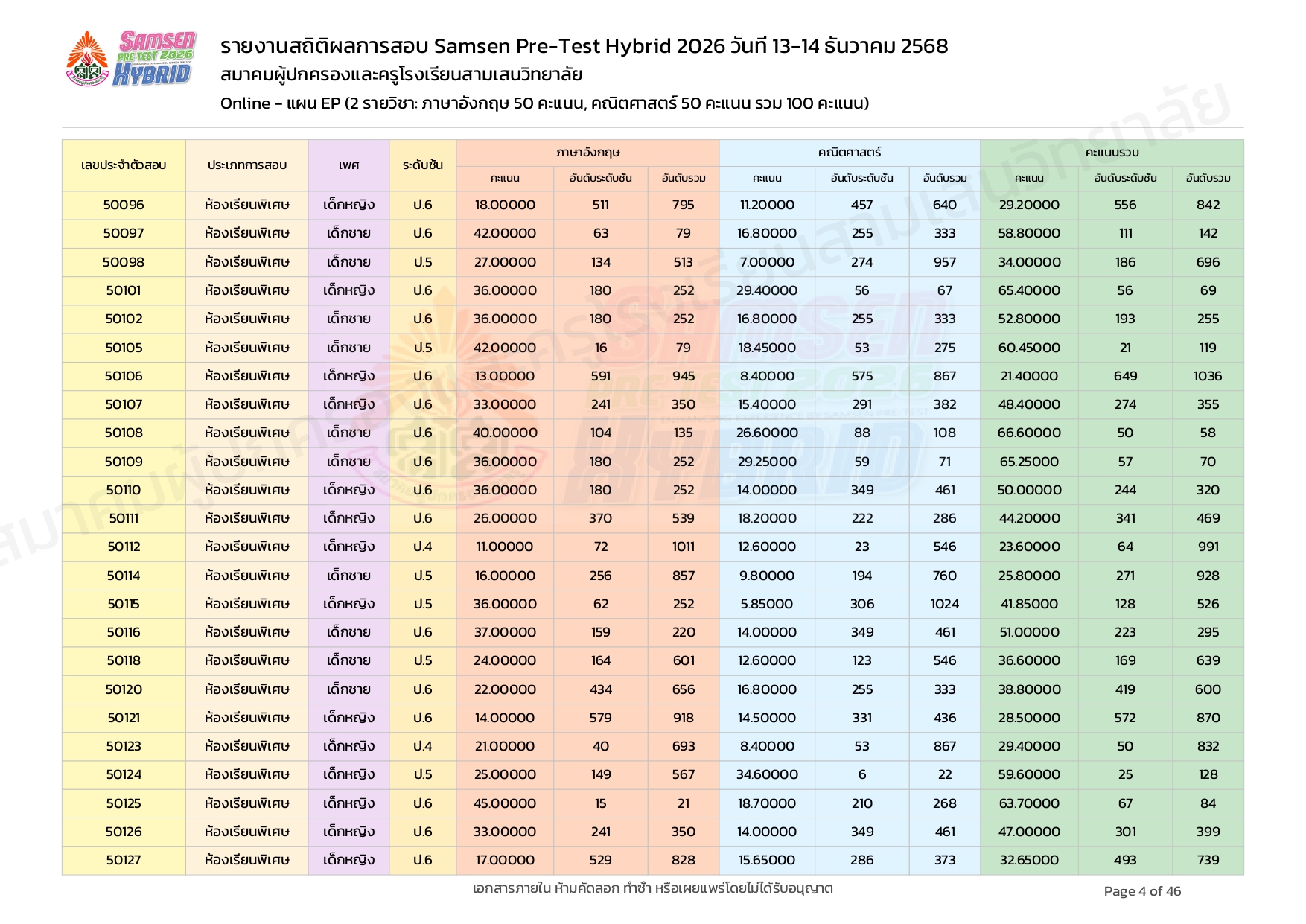
Task: Select exam ID 50096 cell
Action: click(124, 205)
